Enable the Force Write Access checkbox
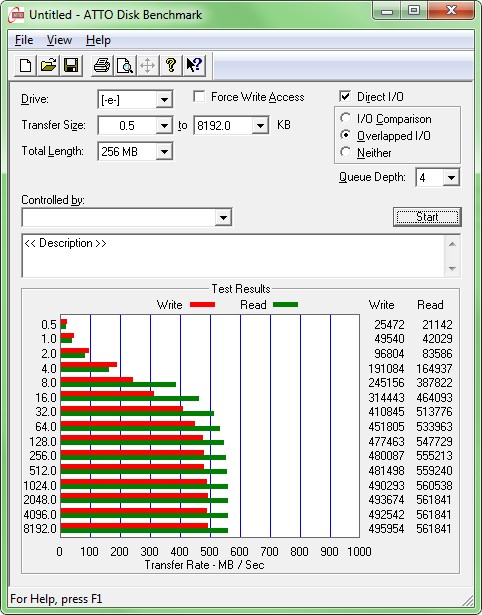Screen dimensions: 482x615 point(199,96)
